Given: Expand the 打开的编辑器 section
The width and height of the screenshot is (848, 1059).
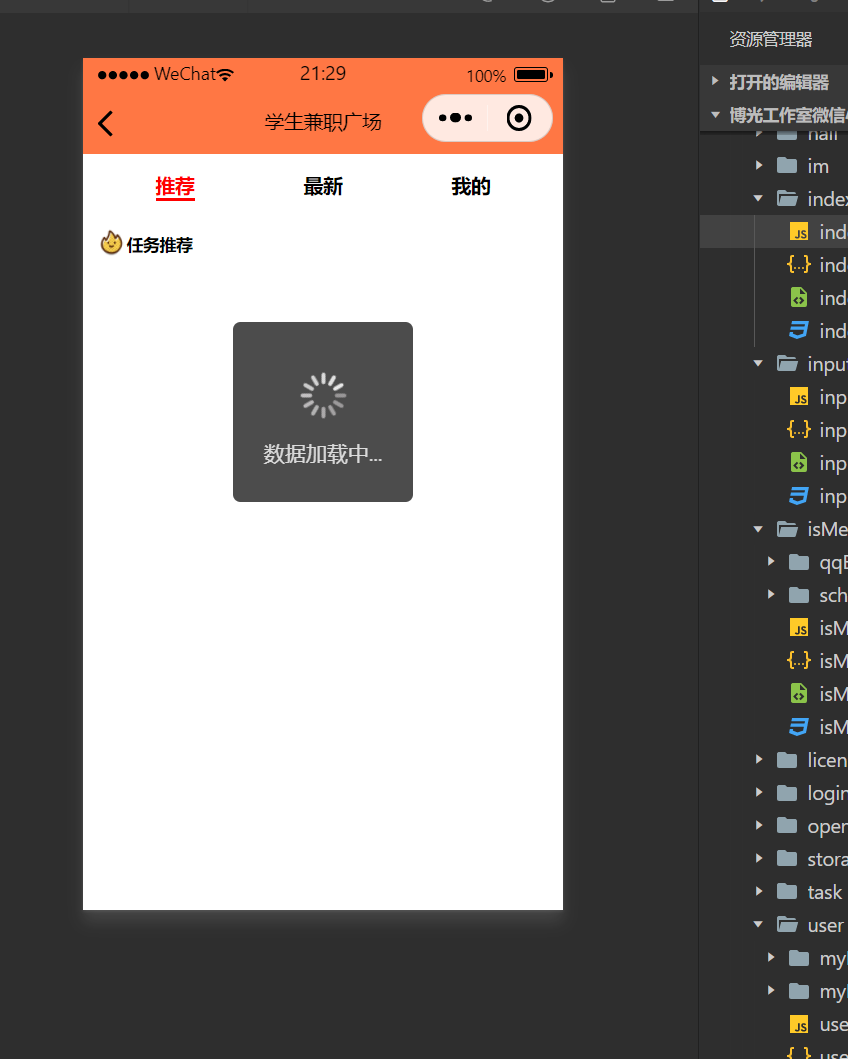Looking at the screenshot, I should pos(715,81).
